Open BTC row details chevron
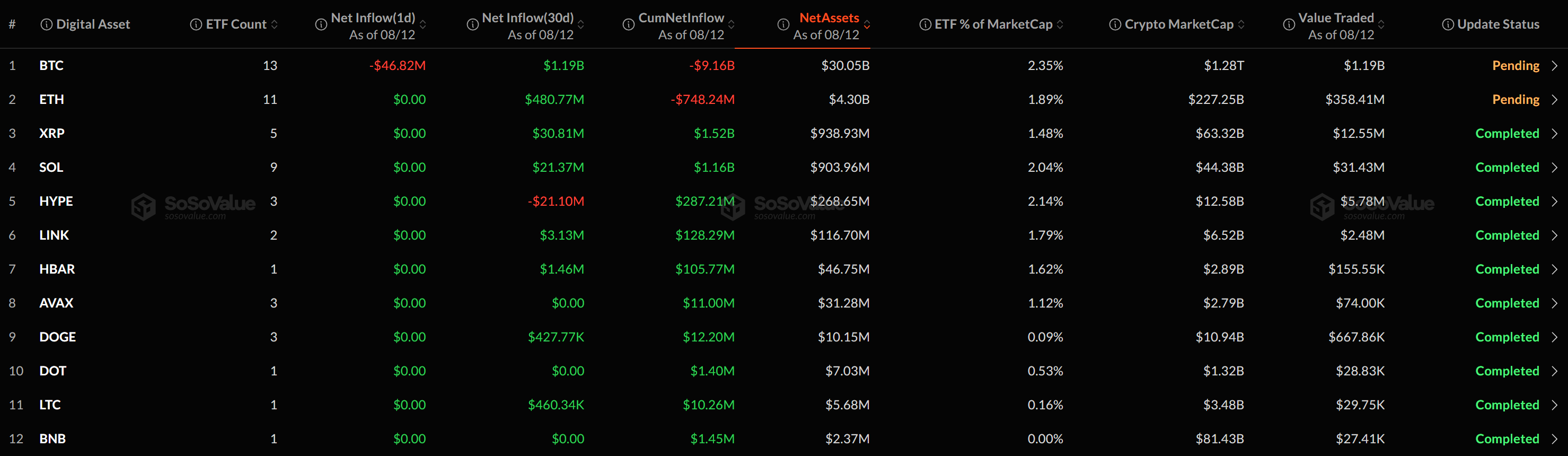 (1555, 66)
